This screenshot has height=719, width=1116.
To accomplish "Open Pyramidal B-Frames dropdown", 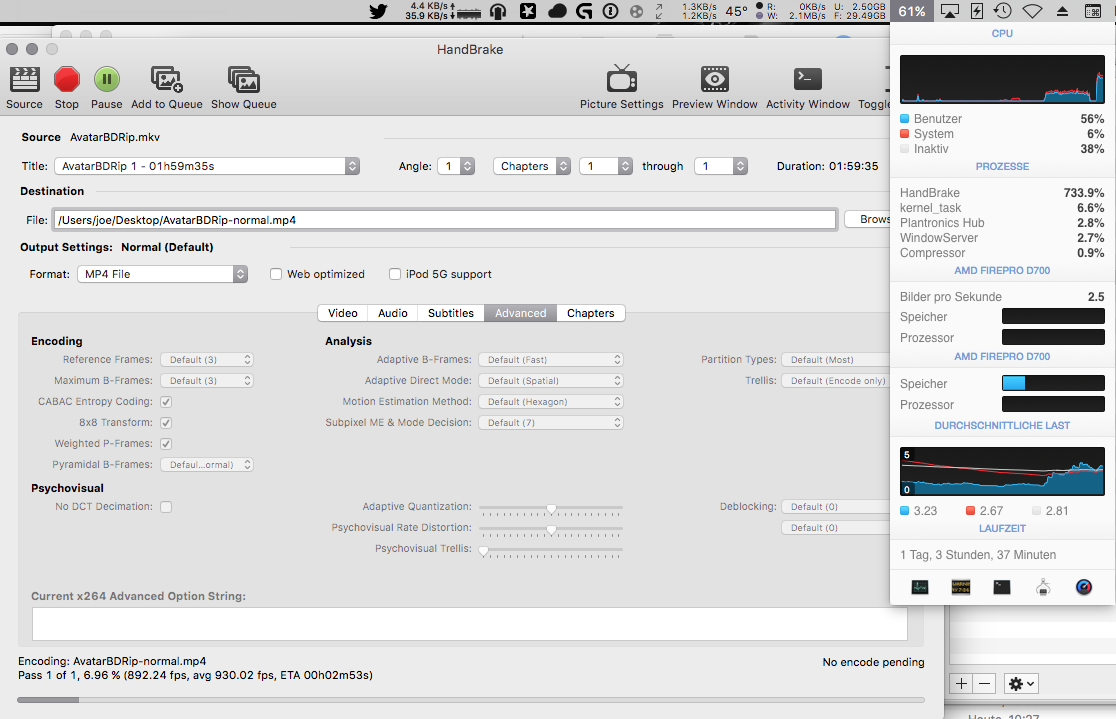I will 206,465.
